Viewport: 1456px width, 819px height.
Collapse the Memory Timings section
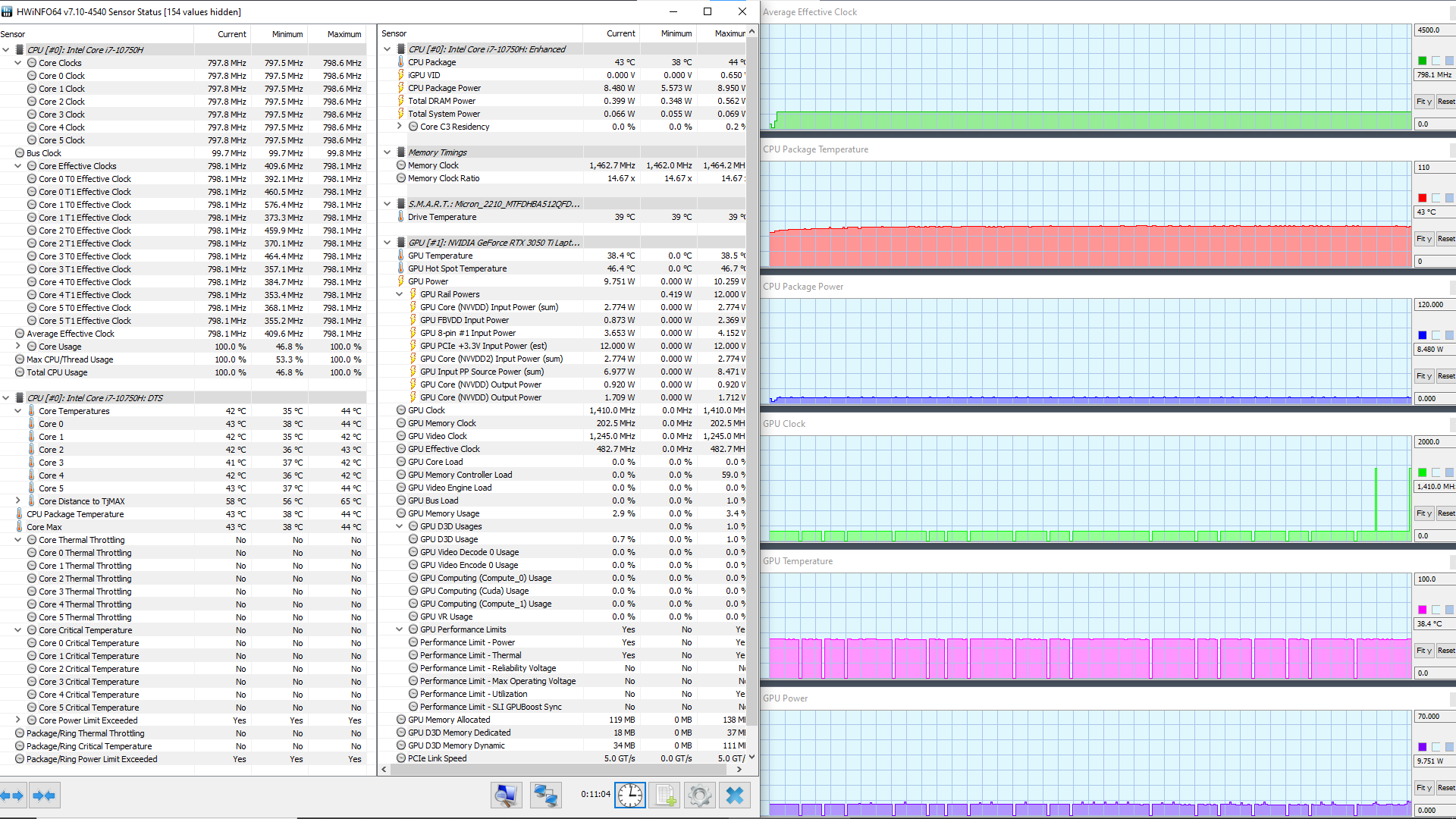pyautogui.click(x=388, y=152)
